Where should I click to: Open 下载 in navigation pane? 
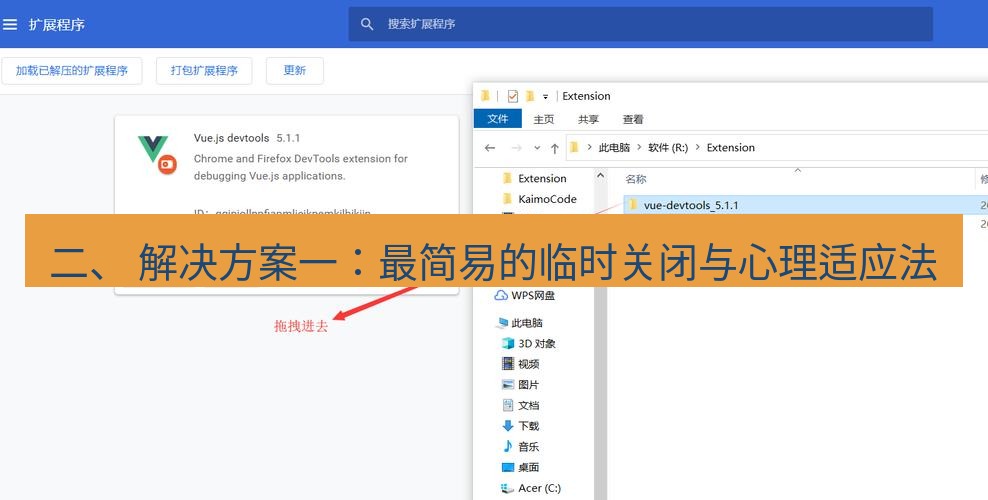[528, 426]
